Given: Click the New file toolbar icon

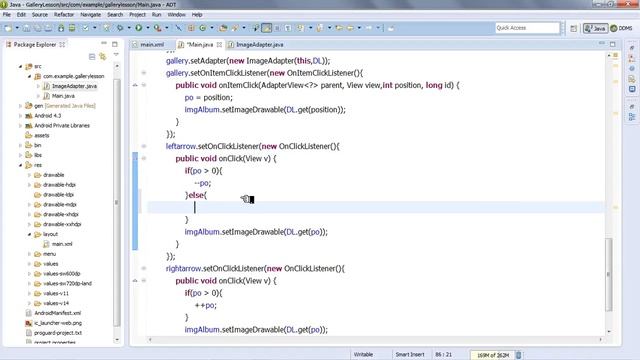Looking at the screenshot, I should [x=8, y=28].
